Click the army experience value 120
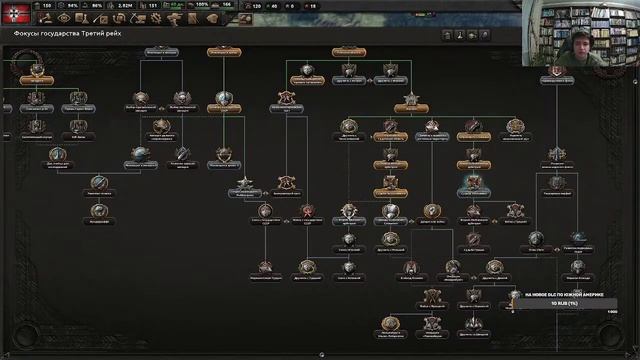 (257, 6)
